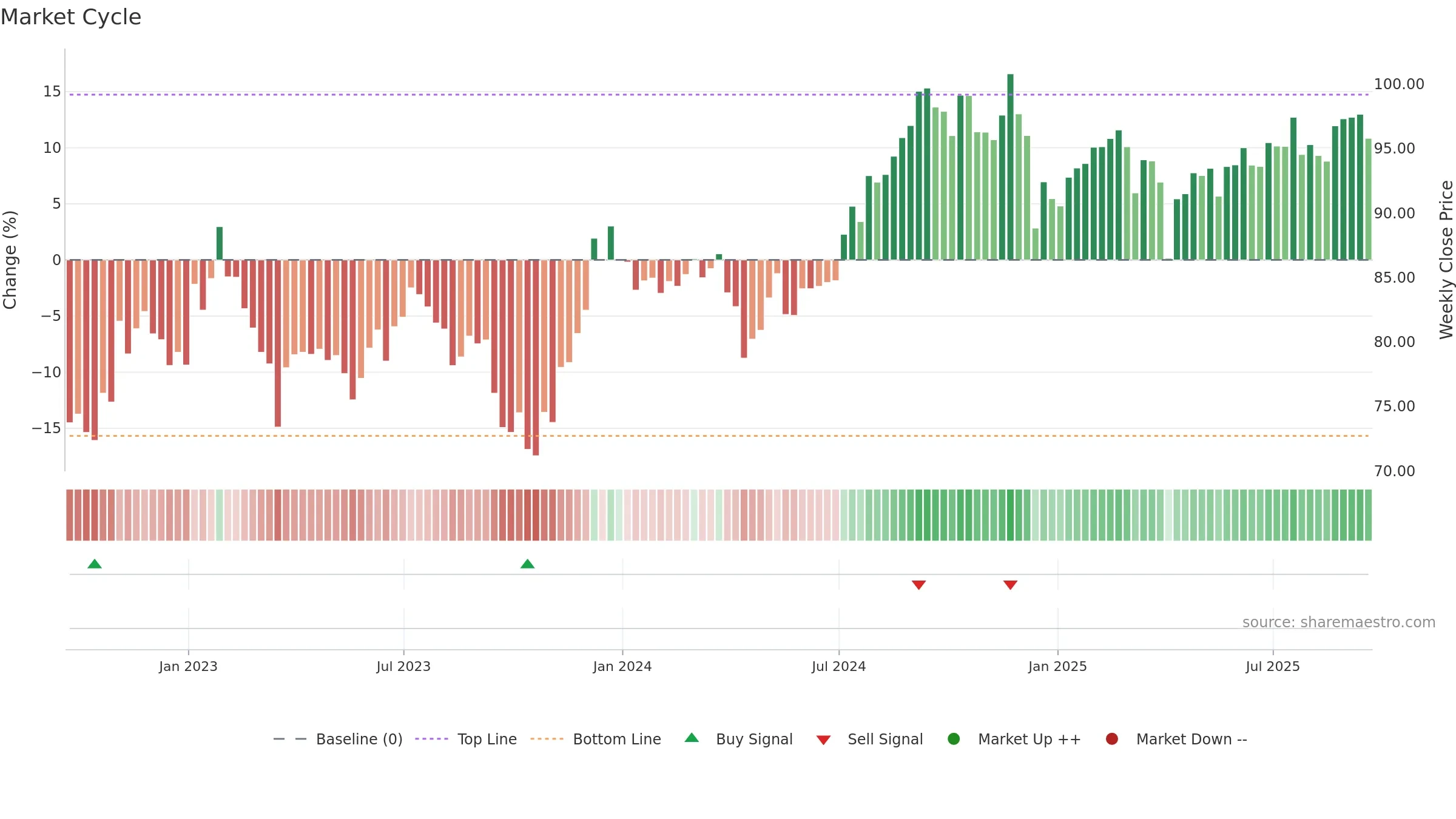Click the isolated green bar in early 2023

220,243
